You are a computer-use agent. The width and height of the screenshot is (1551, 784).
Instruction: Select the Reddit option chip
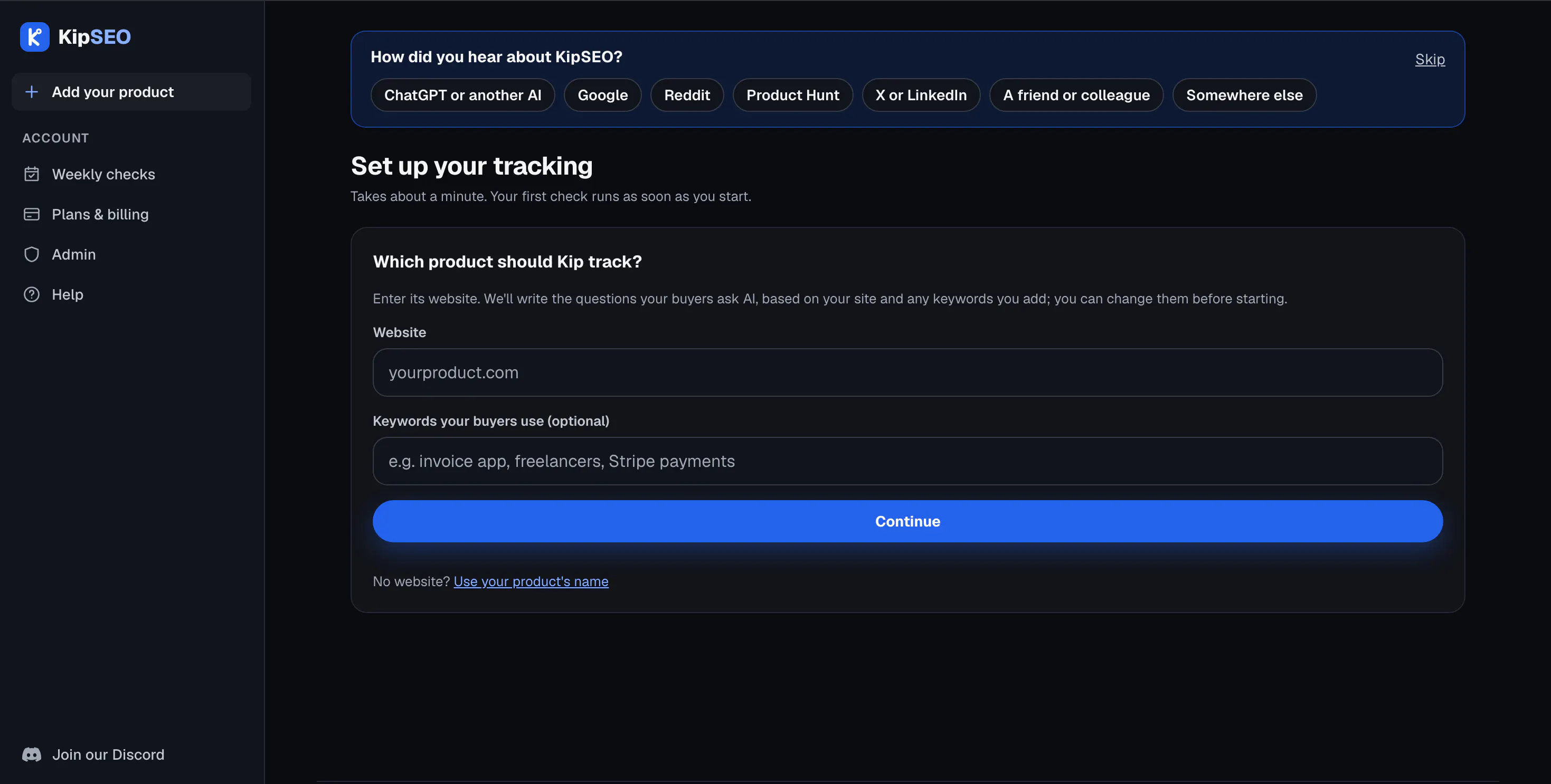click(x=687, y=95)
